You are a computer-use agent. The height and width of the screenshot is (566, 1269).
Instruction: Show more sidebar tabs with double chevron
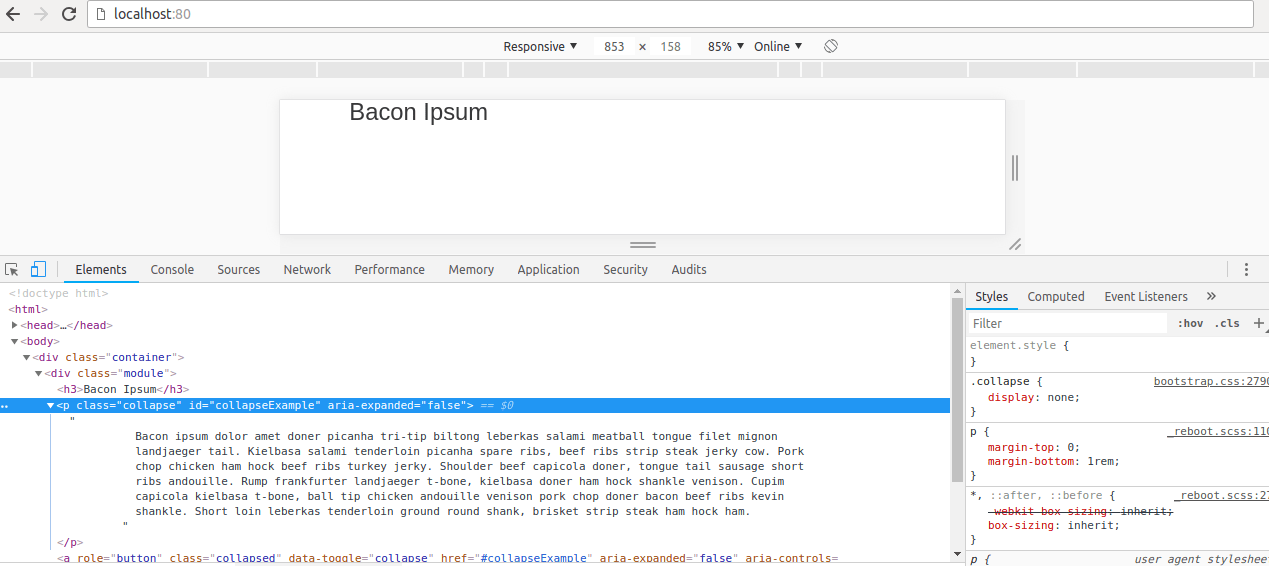[1211, 297]
